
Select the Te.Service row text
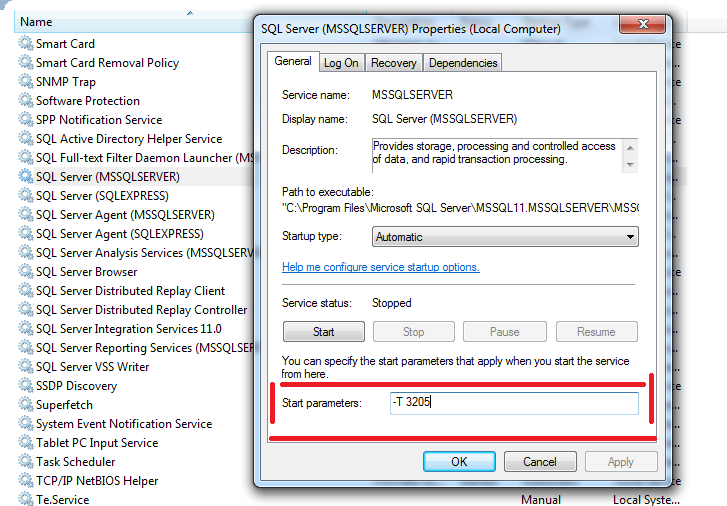(63, 500)
